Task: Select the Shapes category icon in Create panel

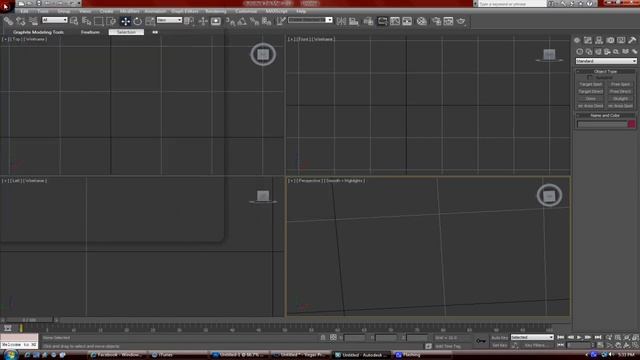Action: pyautogui.click(x=589, y=51)
